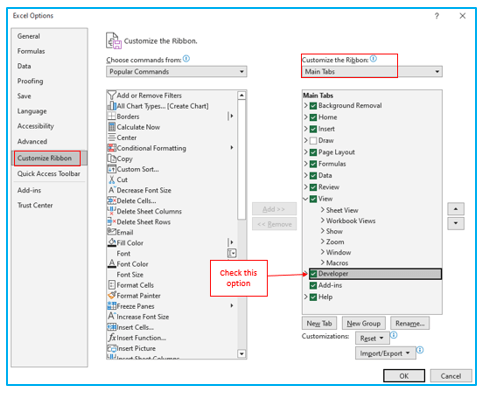
Task: Select the Insert Function fx icon
Action: pos(112,337)
